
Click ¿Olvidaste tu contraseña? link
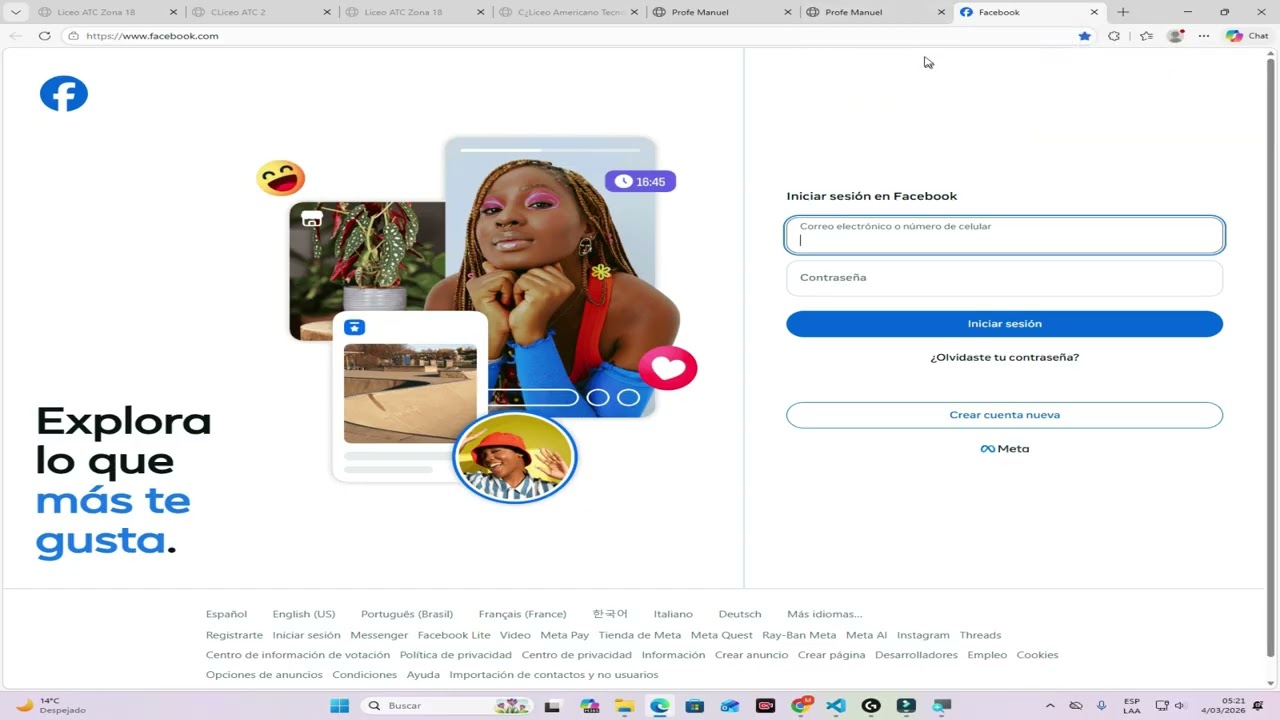[1004, 357]
